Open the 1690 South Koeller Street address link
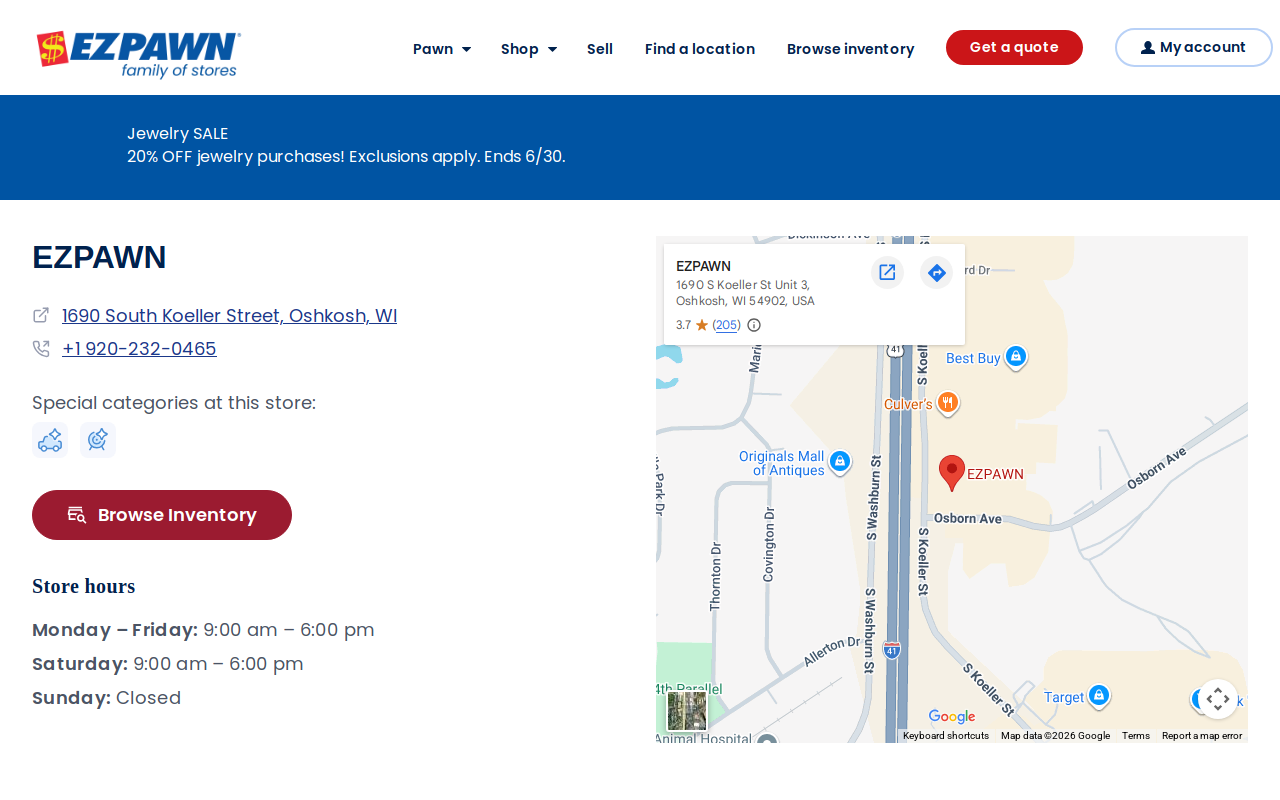 tap(229, 315)
